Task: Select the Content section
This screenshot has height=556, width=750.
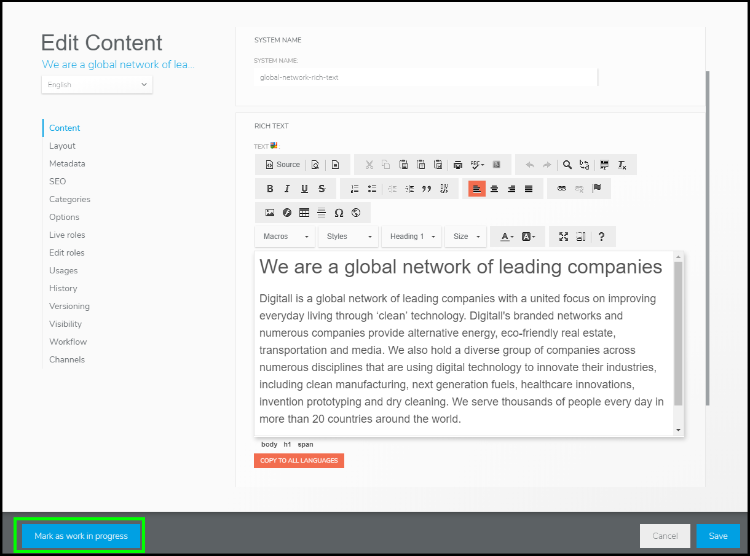Action: click(65, 128)
